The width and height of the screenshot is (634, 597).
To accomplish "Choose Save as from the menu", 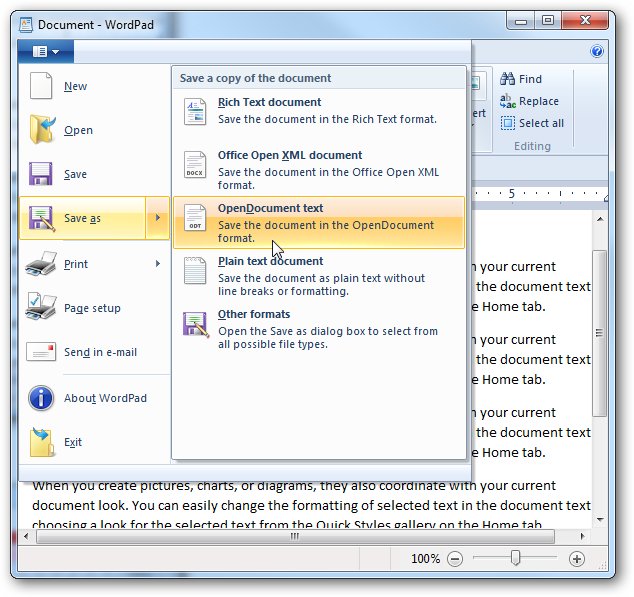I will point(83,218).
